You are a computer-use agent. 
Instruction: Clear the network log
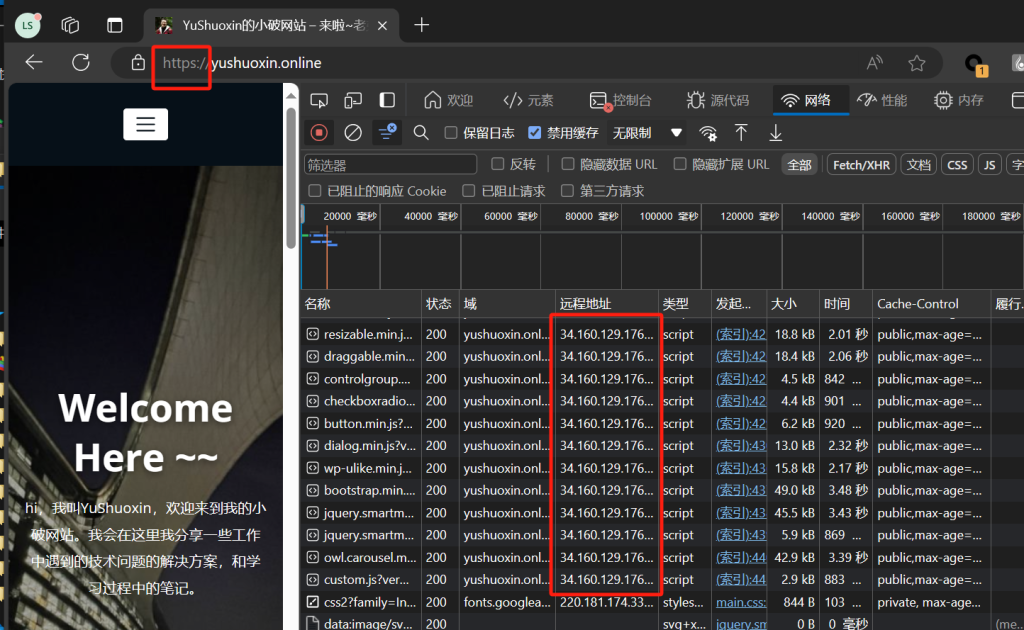352,132
